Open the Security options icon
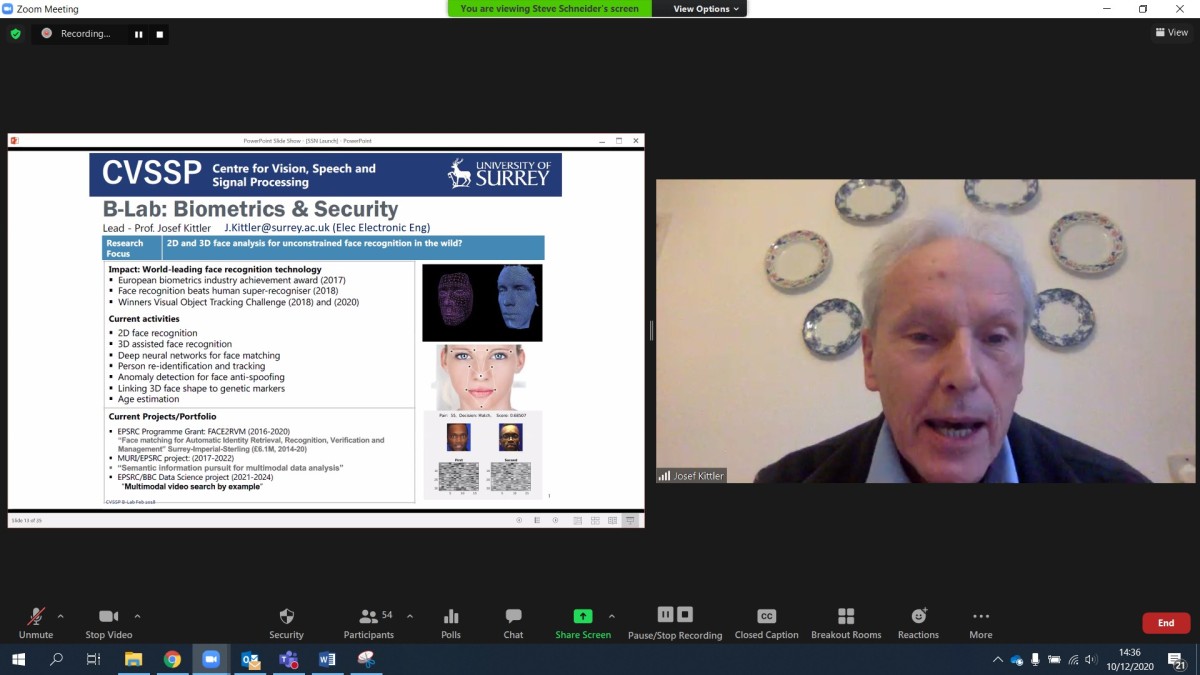The height and width of the screenshot is (675, 1200). pyautogui.click(x=286, y=617)
